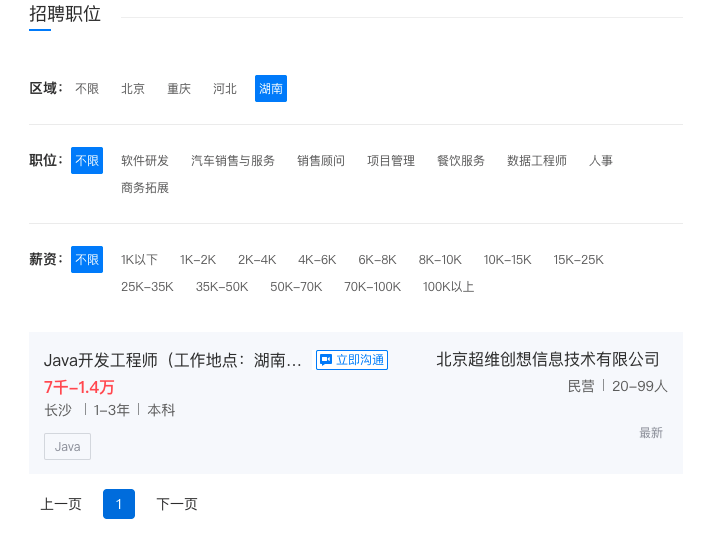This screenshot has width=704, height=539.
Task: Click the 长沙 location text
Action: tap(58, 410)
